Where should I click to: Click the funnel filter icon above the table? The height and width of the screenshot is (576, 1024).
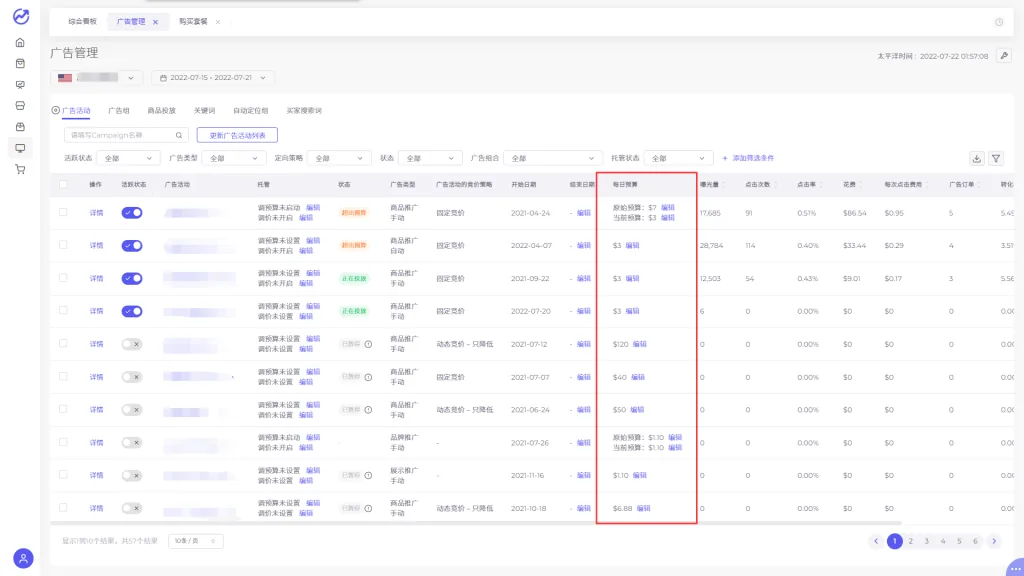(996, 158)
